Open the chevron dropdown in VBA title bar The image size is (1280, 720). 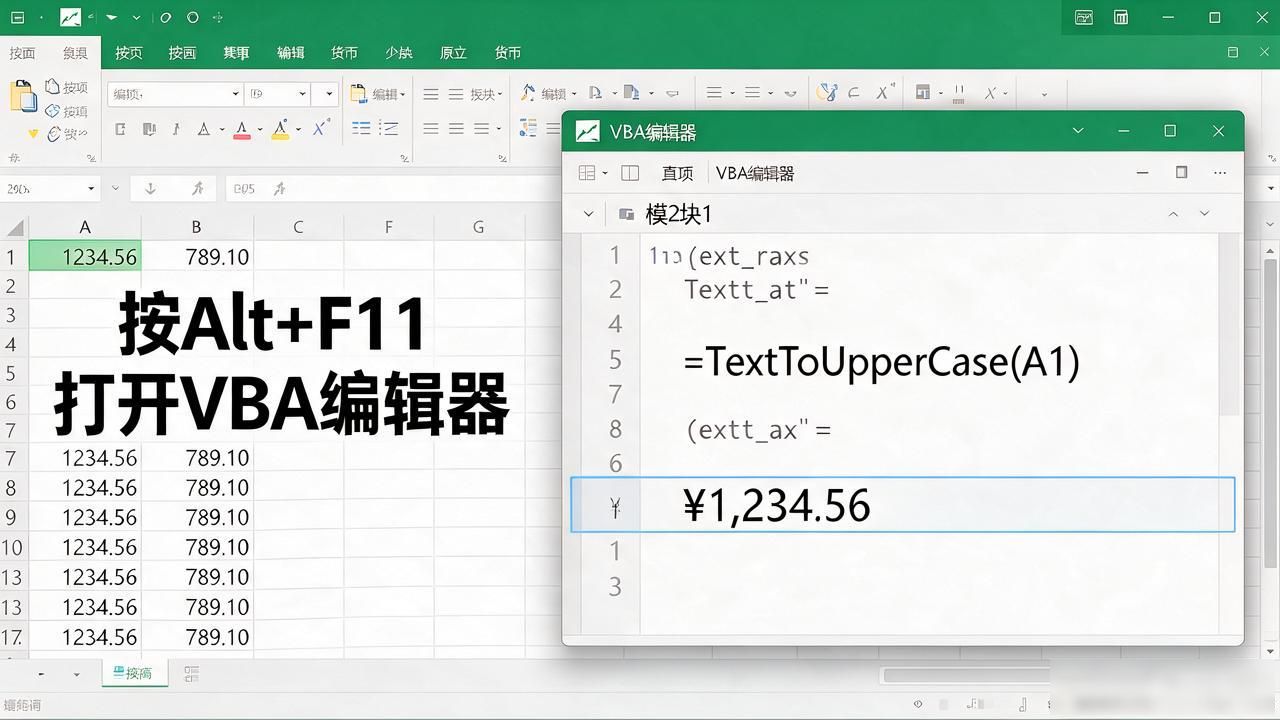pyautogui.click(x=1078, y=131)
